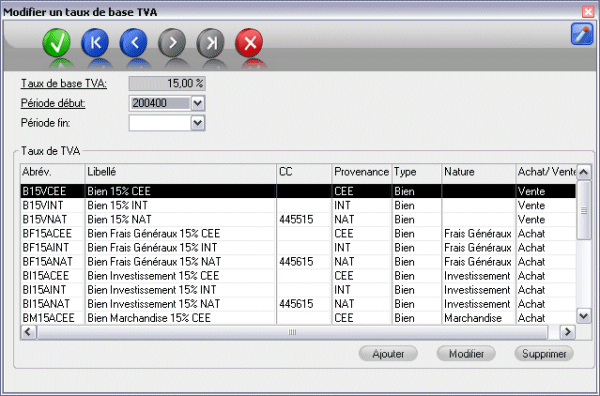Image resolution: width=600 pixels, height=396 pixels.
Task: Sort by Libellé column header
Action: coord(181,172)
